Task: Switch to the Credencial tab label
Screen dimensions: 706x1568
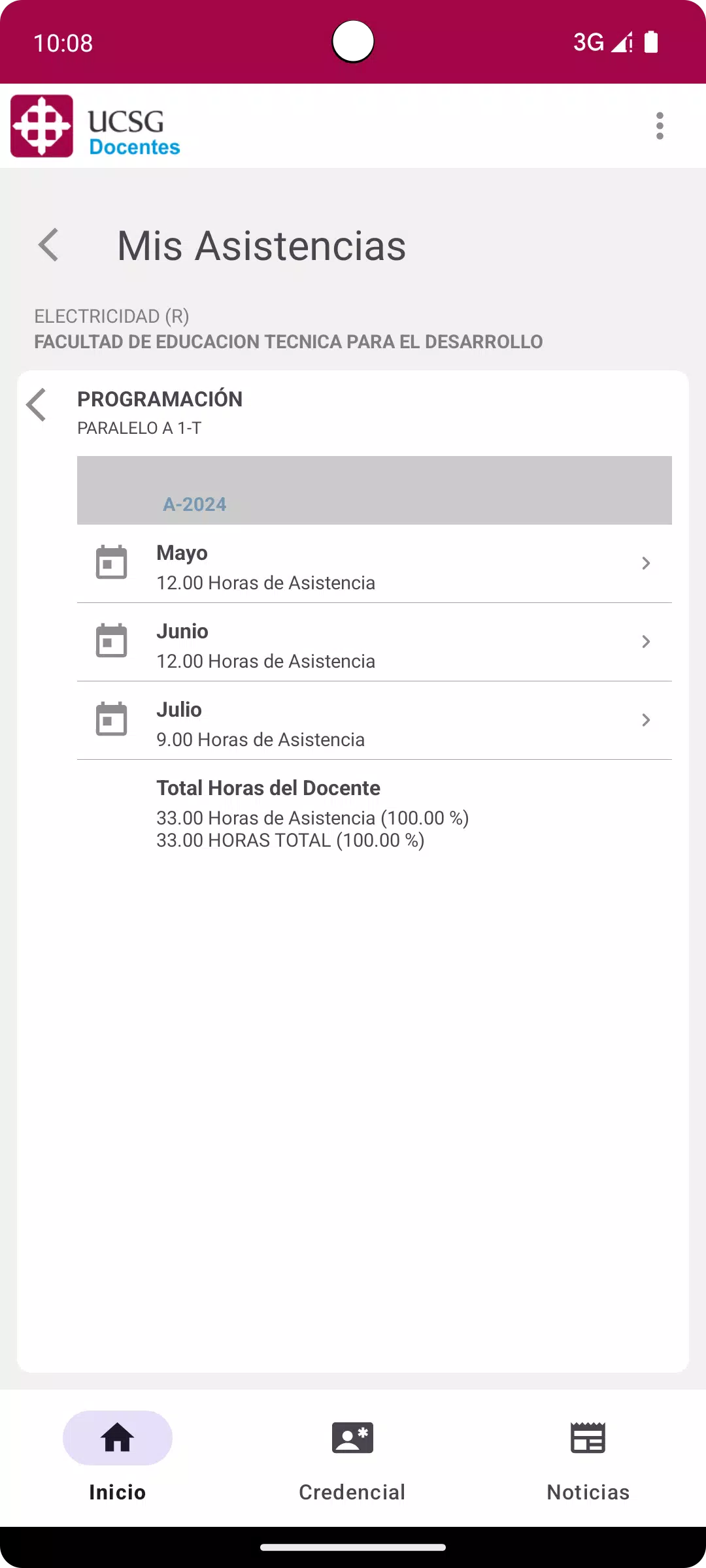Action: click(x=352, y=1492)
